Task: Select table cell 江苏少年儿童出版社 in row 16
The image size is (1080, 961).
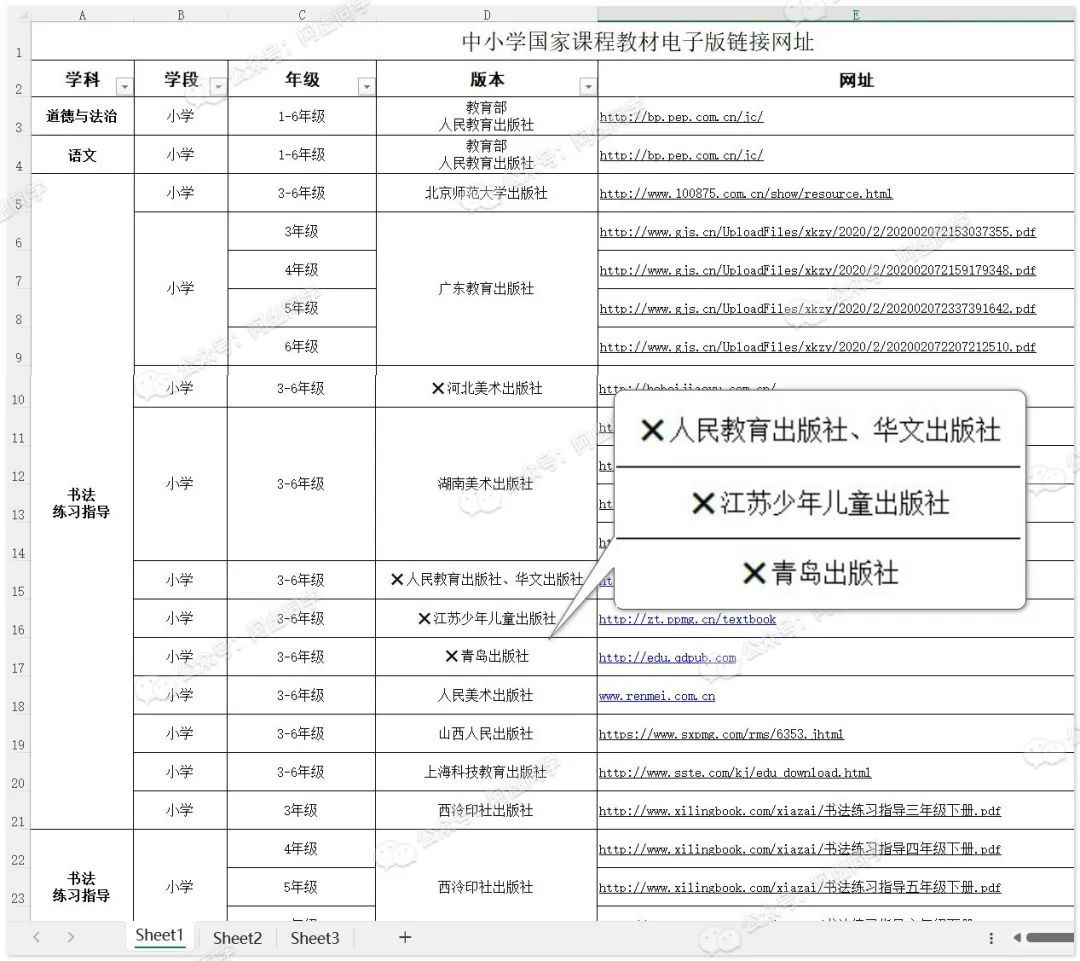Action: click(x=486, y=619)
